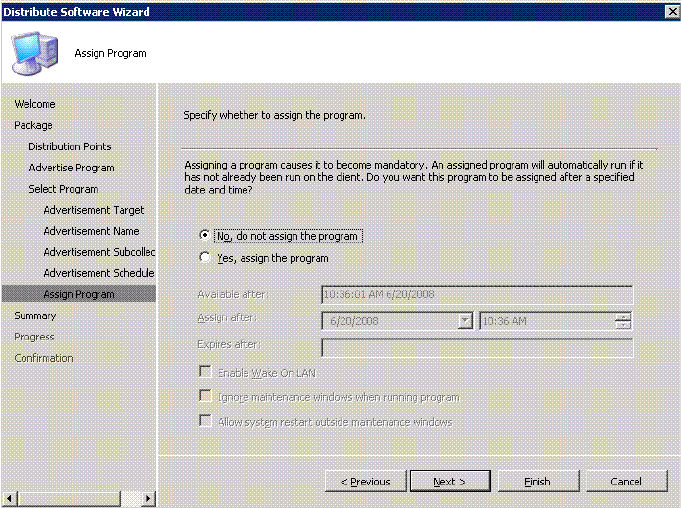681x508 pixels.
Task: Click the 'Assign Program' header title
Action: [110, 53]
